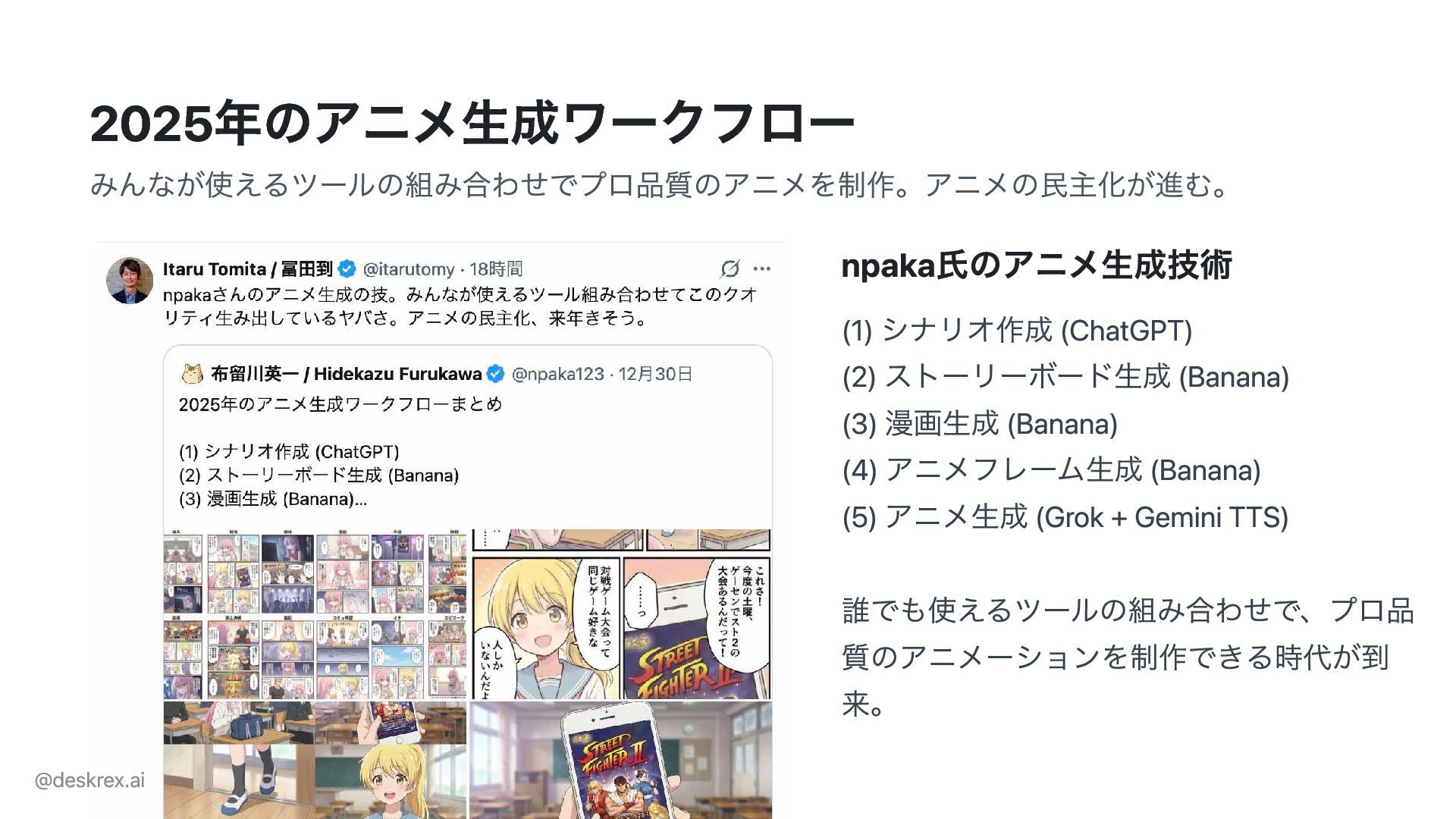The height and width of the screenshot is (819, 1456).
Task: Click the Grok slashed-circle icon on tweet
Action: (730, 268)
